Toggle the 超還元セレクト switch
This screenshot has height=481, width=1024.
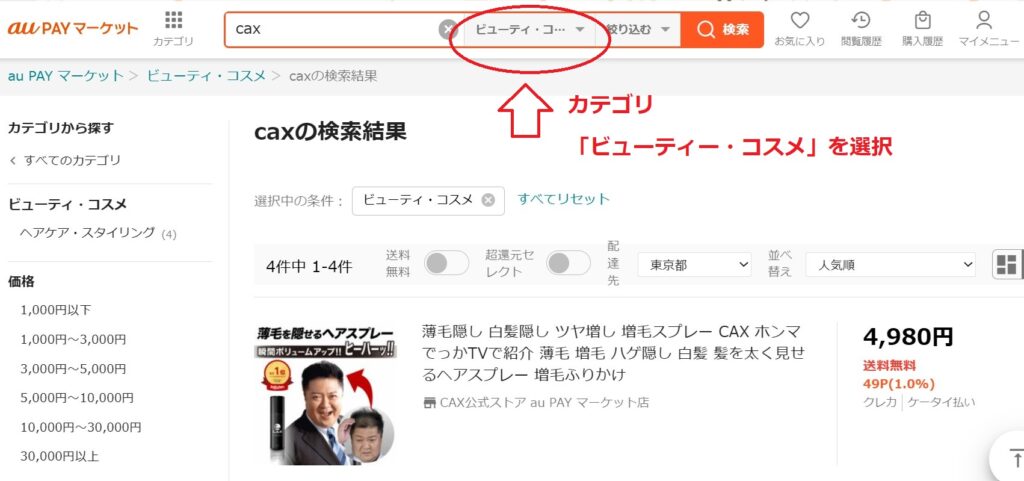568,264
